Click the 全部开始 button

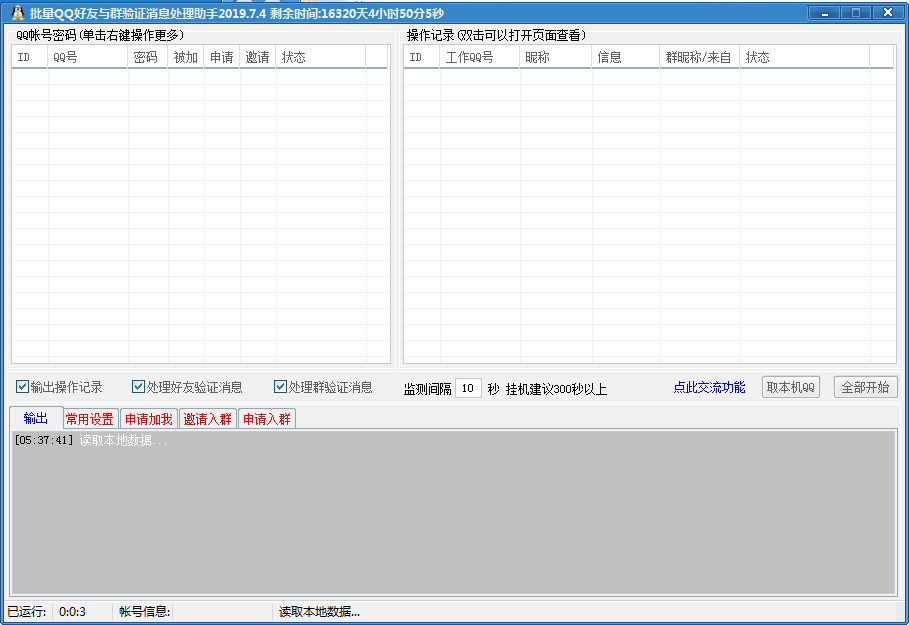866,387
